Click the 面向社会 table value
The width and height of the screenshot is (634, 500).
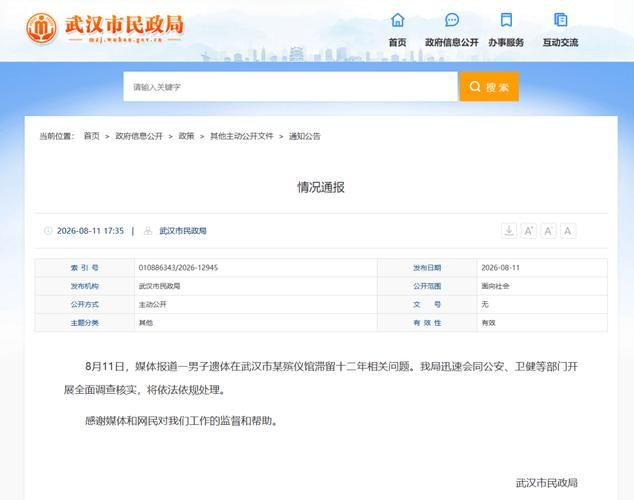pyautogui.click(x=495, y=286)
